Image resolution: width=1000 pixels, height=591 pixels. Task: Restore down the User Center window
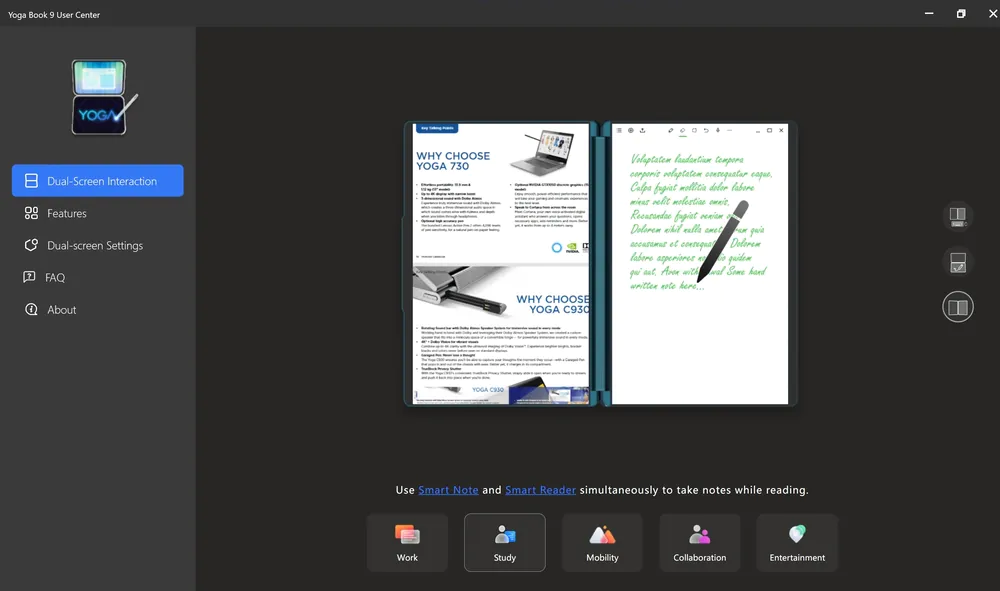tap(960, 13)
